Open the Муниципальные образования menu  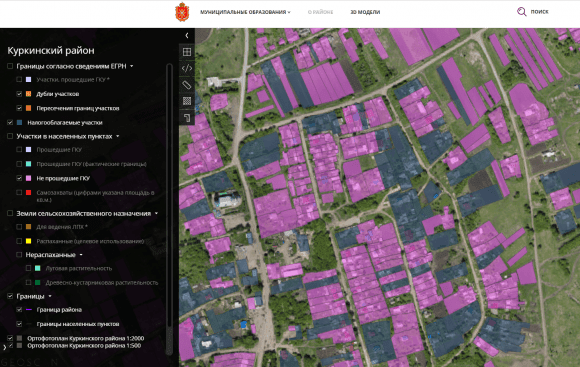[x=245, y=12]
